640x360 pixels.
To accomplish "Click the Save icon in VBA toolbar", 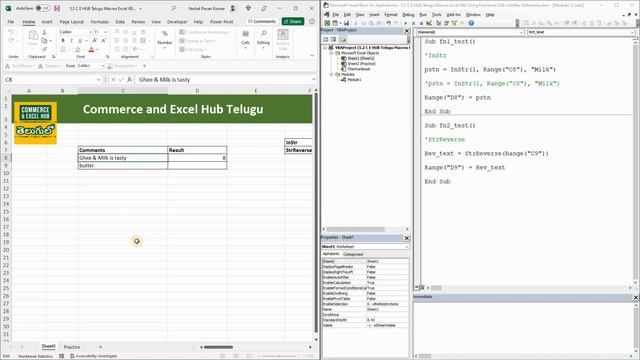I will pyautogui.click(x=346, y=23).
